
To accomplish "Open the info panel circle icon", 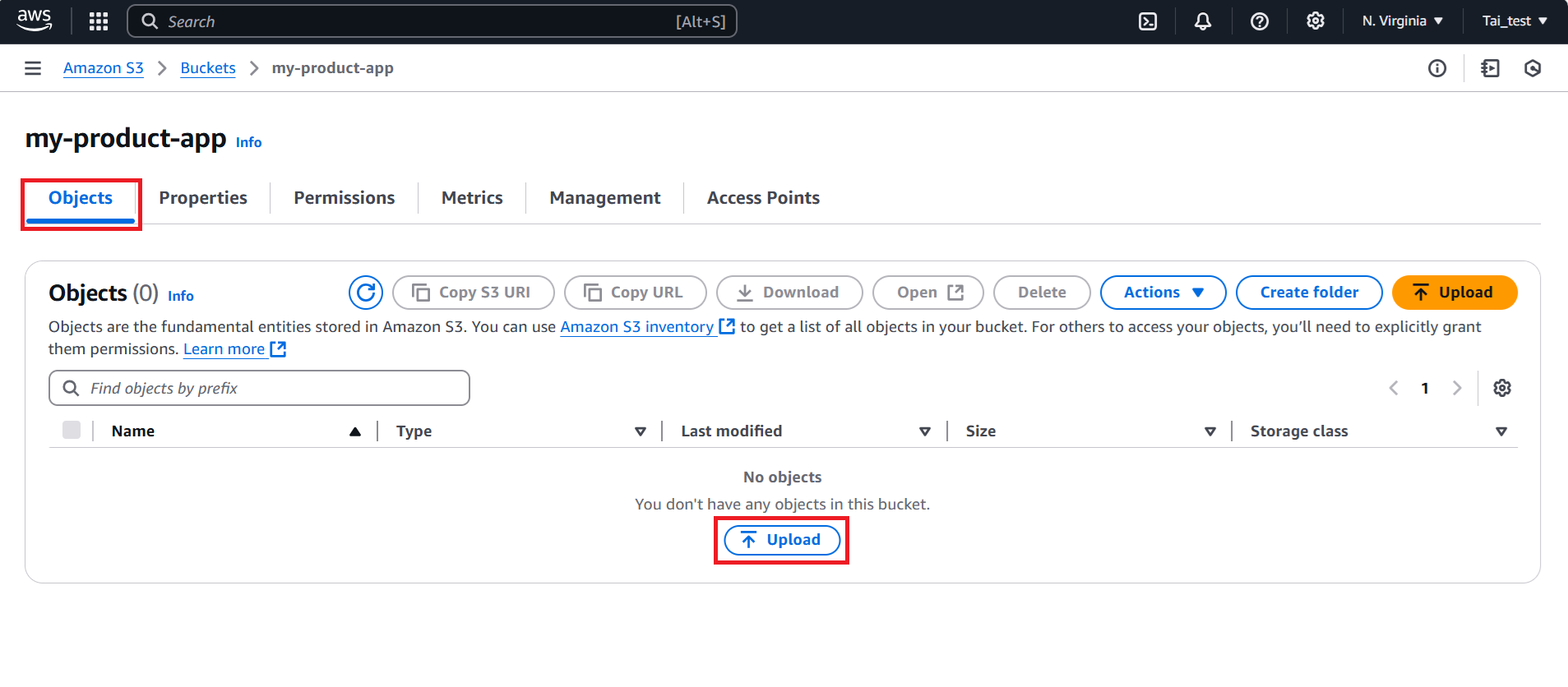I will click(1437, 68).
